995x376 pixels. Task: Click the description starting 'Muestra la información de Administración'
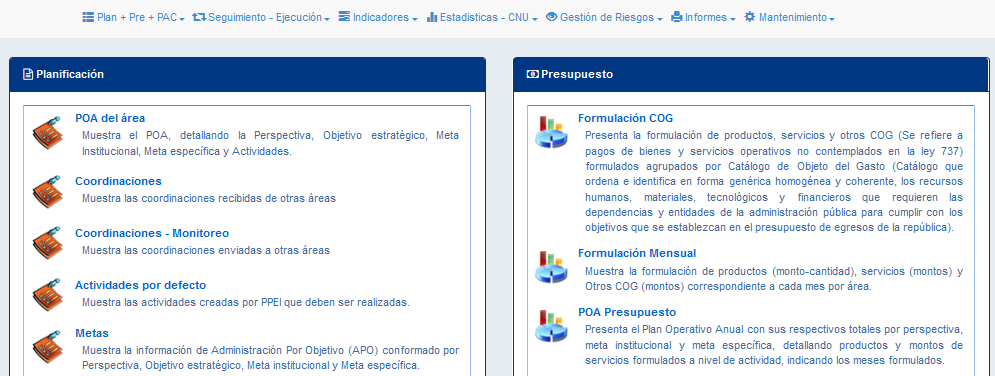click(x=270, y=358)
